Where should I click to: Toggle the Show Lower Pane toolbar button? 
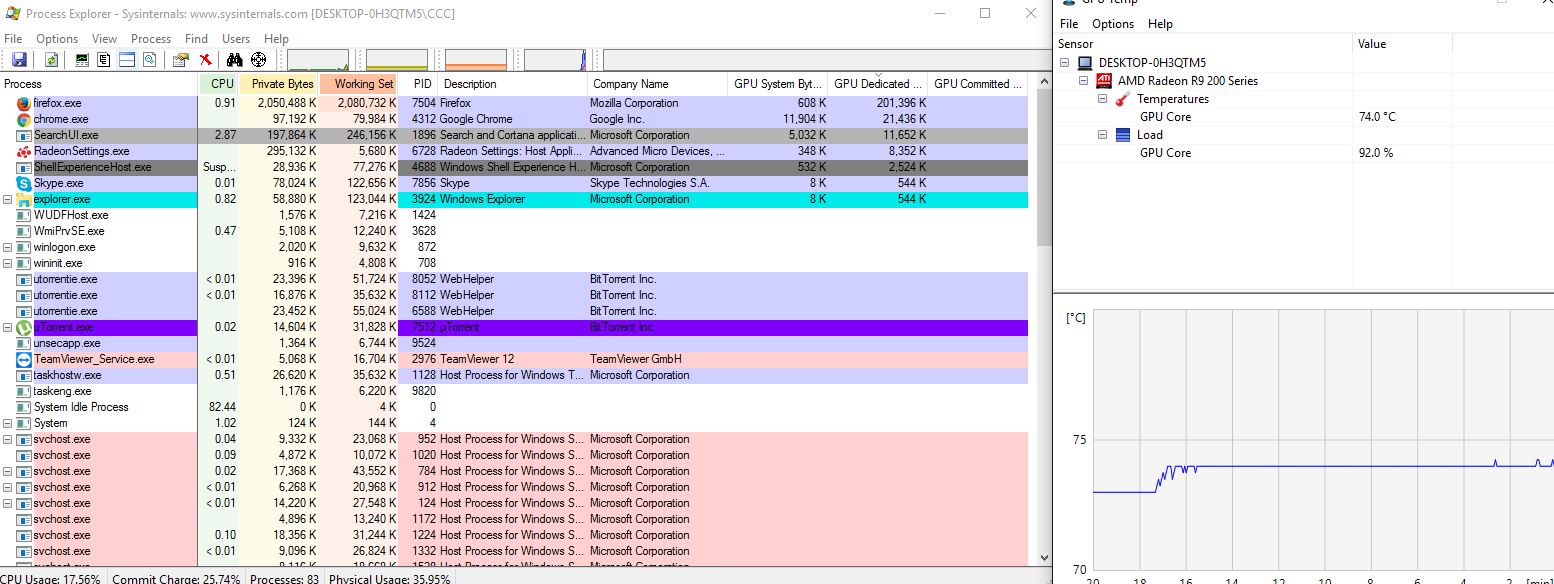[x=127, y=60]
